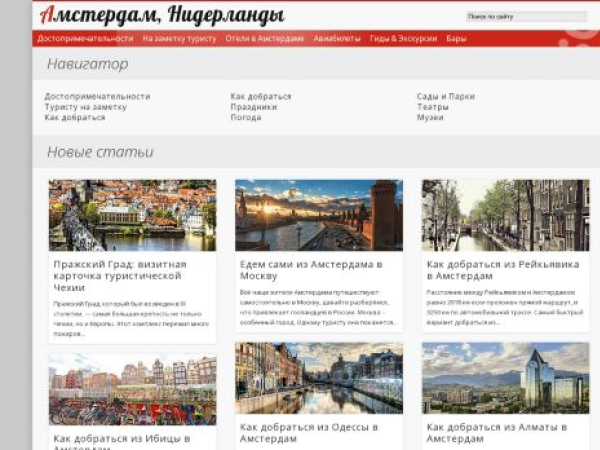Open article Как добраться из Рейкьявика в Амстердам
600x450 pixels.
pyautogui.click(x=503, y=270)
